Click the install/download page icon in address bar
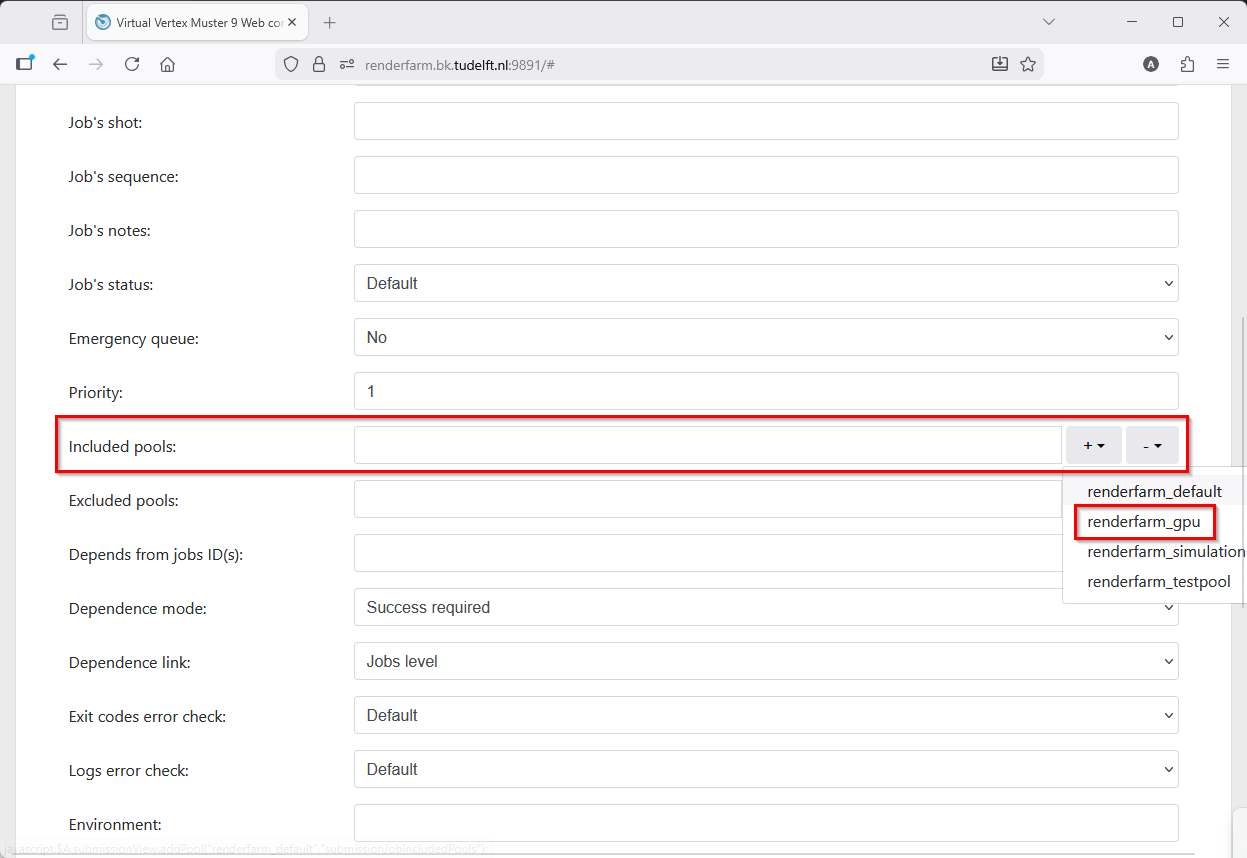The image size is (1247, 858). pyautogui.click(x=999, y=64)
